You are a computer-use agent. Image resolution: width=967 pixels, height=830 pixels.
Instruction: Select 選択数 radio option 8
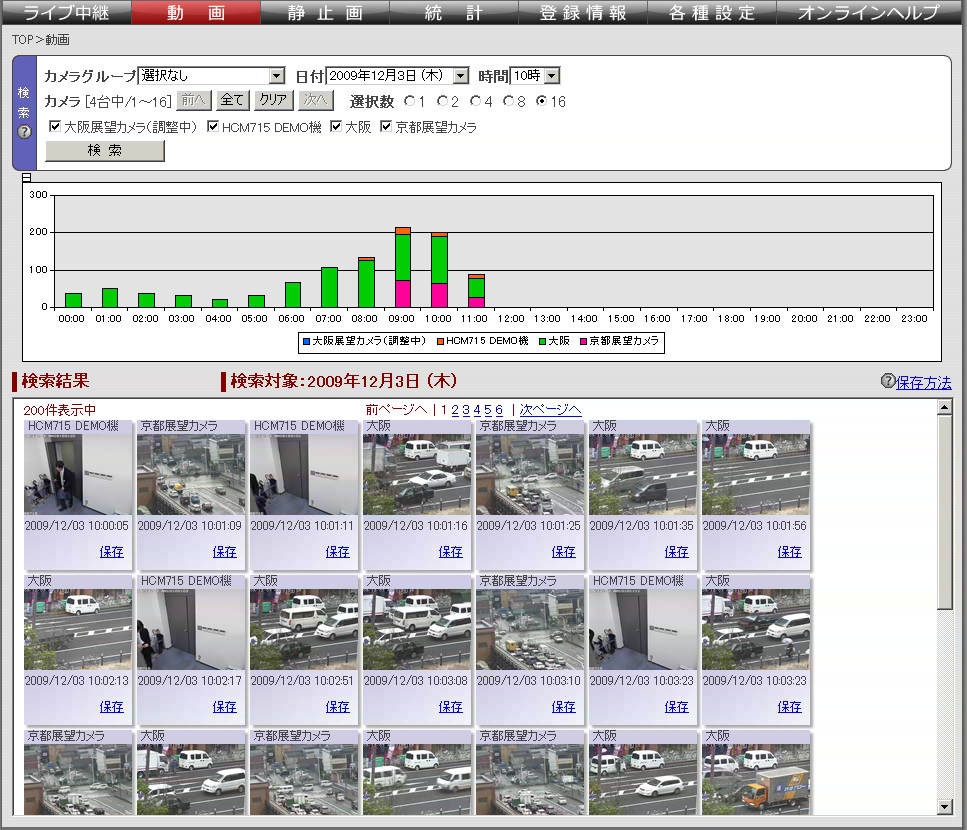click(x=508, y=101)
